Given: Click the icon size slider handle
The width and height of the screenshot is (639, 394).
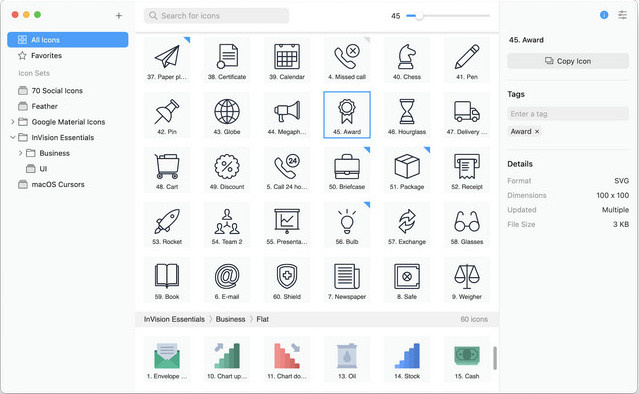Looking at the screenshot, I should coord(419,16).
